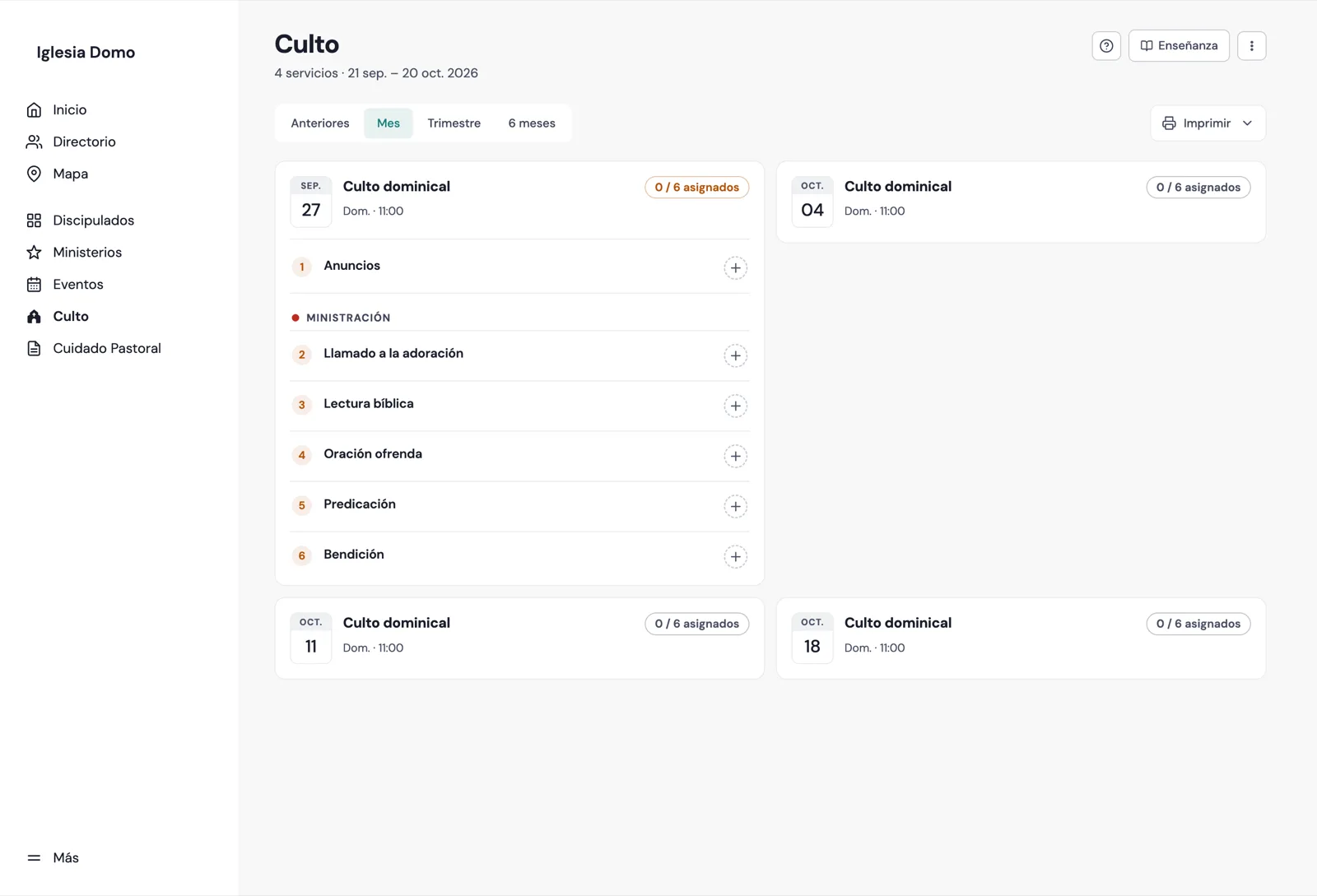Image resolution: width=1317 pixels, height=896 pixels.
Task: Expand the Oct. 18 Culto dominical card
Action: (1021, 638)
